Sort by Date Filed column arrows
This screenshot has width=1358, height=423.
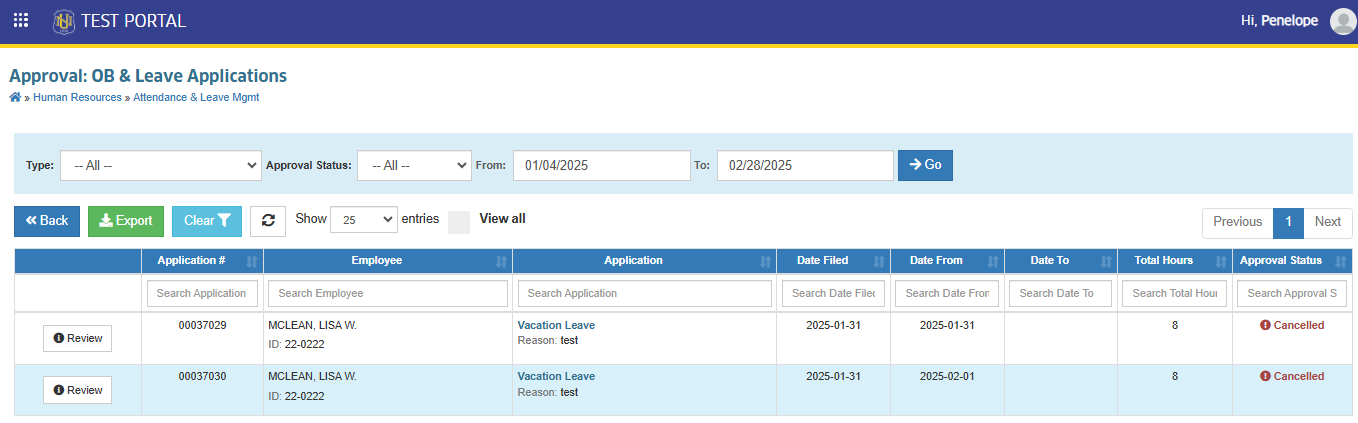(879, 261)
